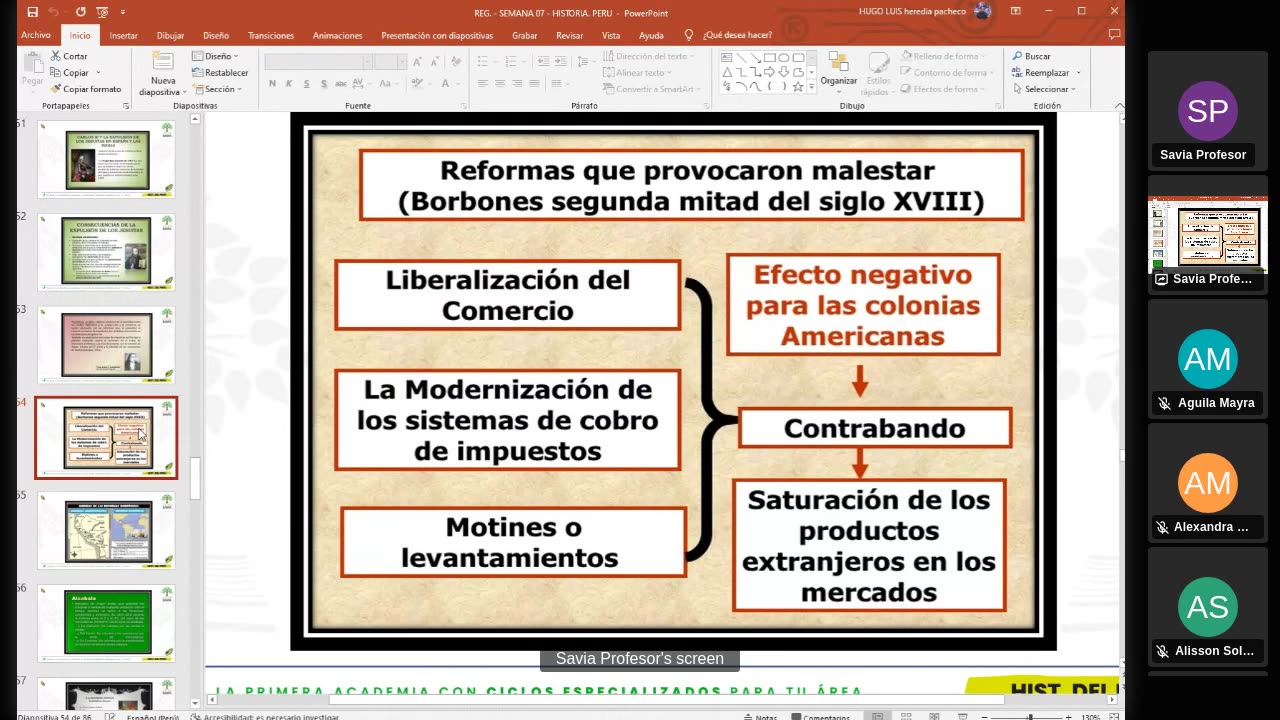1280x720 pixels.
Task: Start slideshow from beginning quick access icon
Action: [x=102, y=12]
